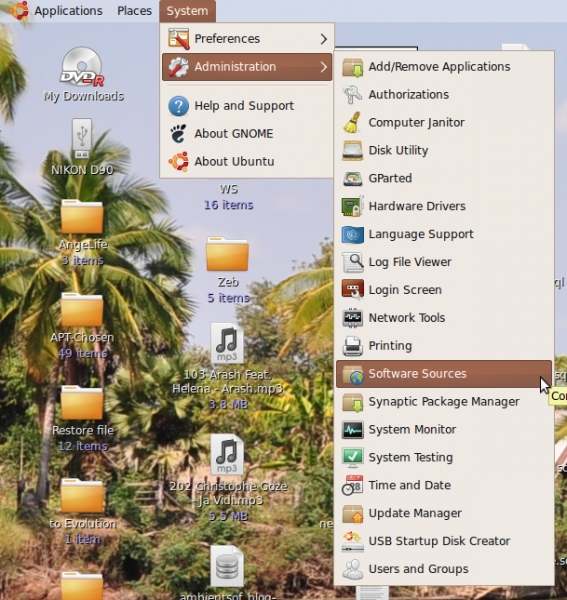The width and height of the screenshot is (567, 600).
Task: Click the Users and Groups icon
Action: click(x=352, y=569)
